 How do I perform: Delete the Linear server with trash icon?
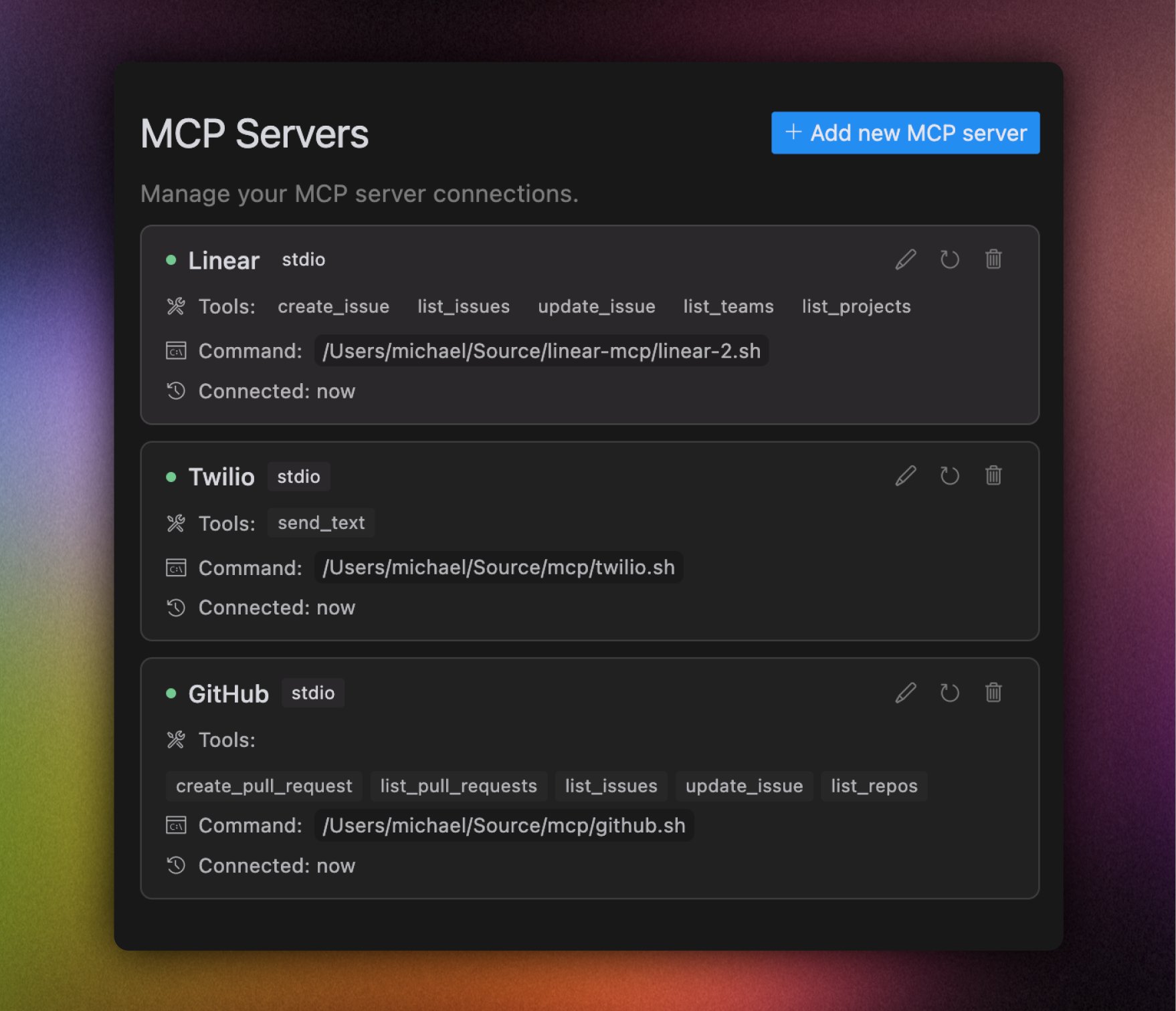993,259
